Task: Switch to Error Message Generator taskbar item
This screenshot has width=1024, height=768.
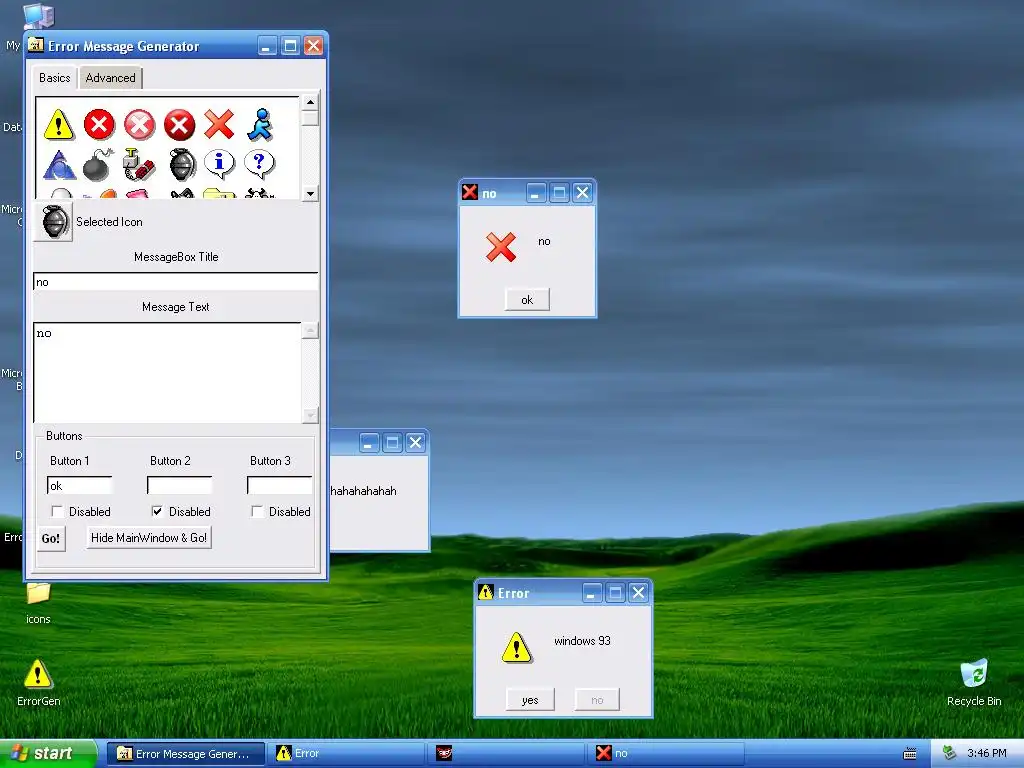Action: coord(185,753)
